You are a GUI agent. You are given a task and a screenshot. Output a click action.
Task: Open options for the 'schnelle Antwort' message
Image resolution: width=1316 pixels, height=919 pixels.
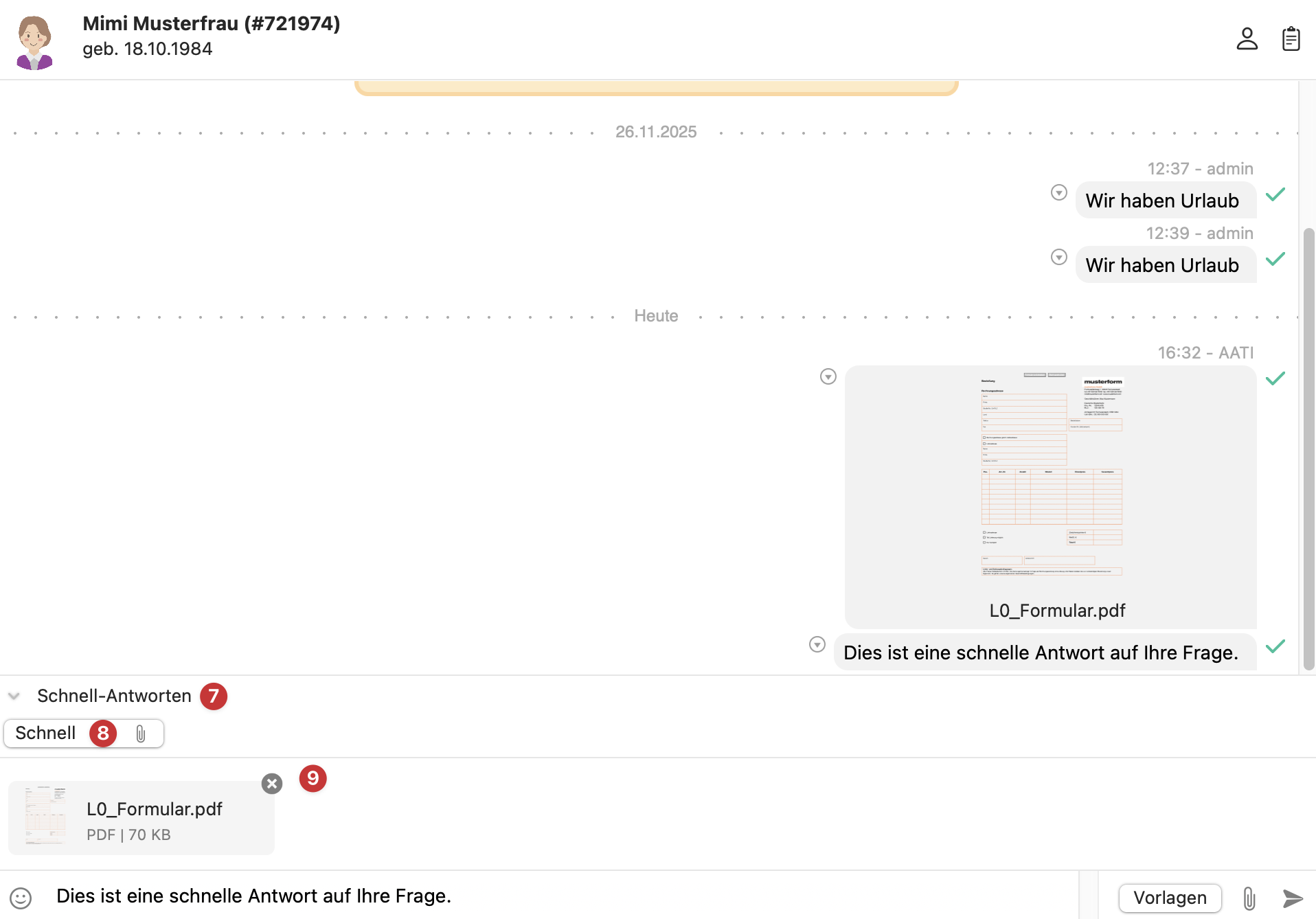pyautogui.click(x=817, y=644)
